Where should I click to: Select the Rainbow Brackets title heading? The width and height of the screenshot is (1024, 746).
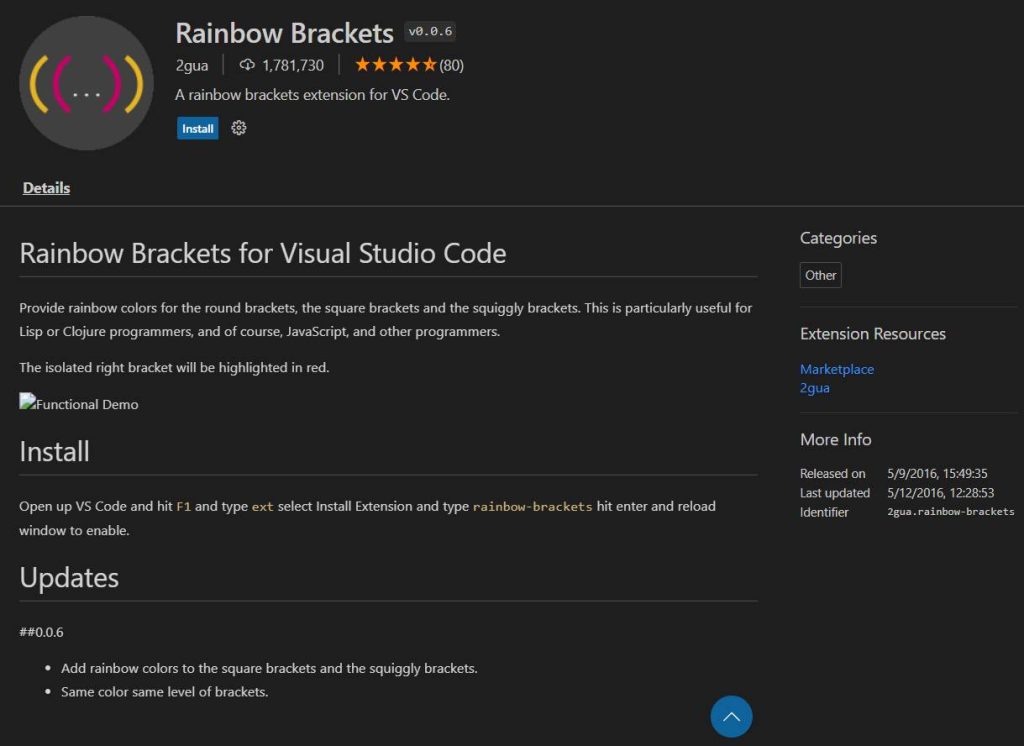pos(284,33)
